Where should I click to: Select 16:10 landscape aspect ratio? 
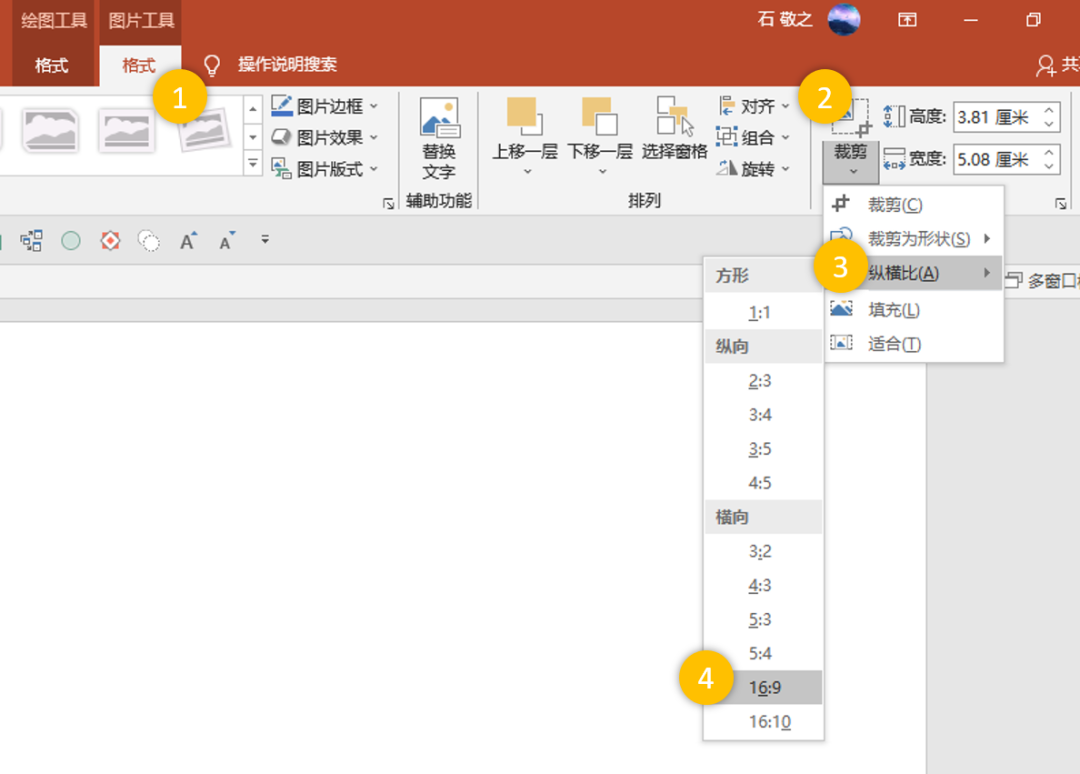point(764,722)
